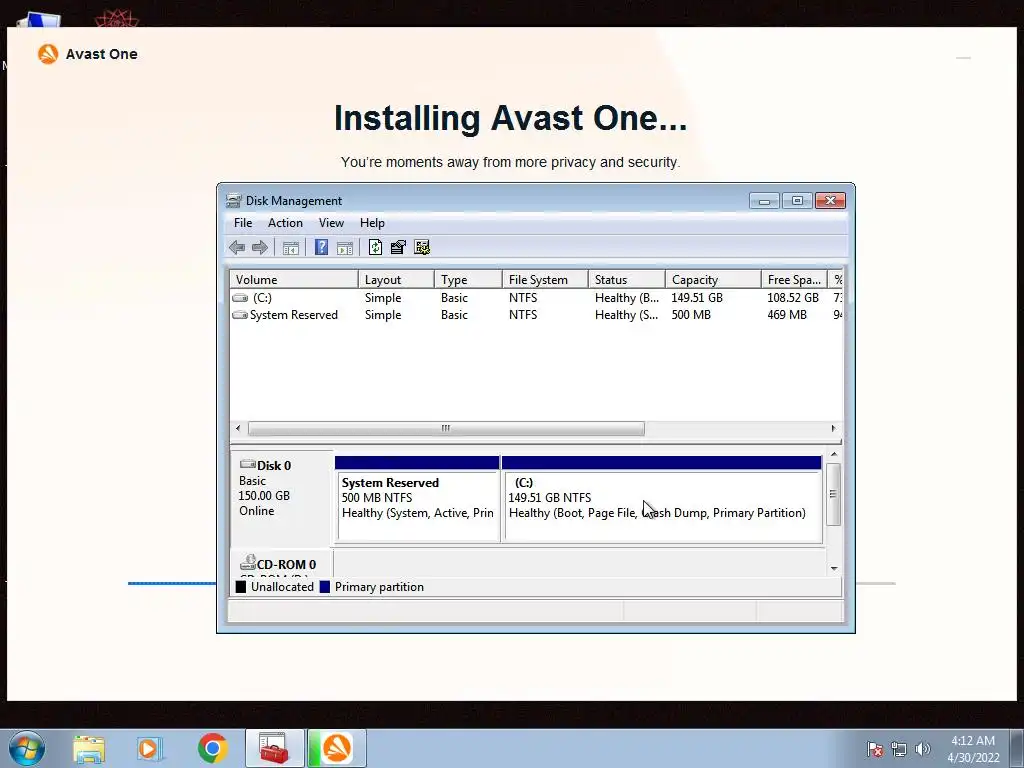Toggle the action pane toolbar icon
The width and height of the screenshot is (1024, 768).
[345, 248]
